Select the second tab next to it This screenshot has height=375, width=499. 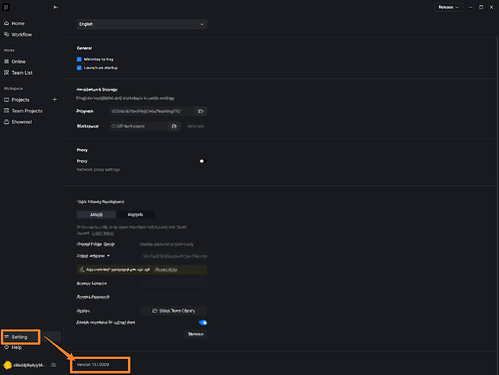[x=135, y=215]
